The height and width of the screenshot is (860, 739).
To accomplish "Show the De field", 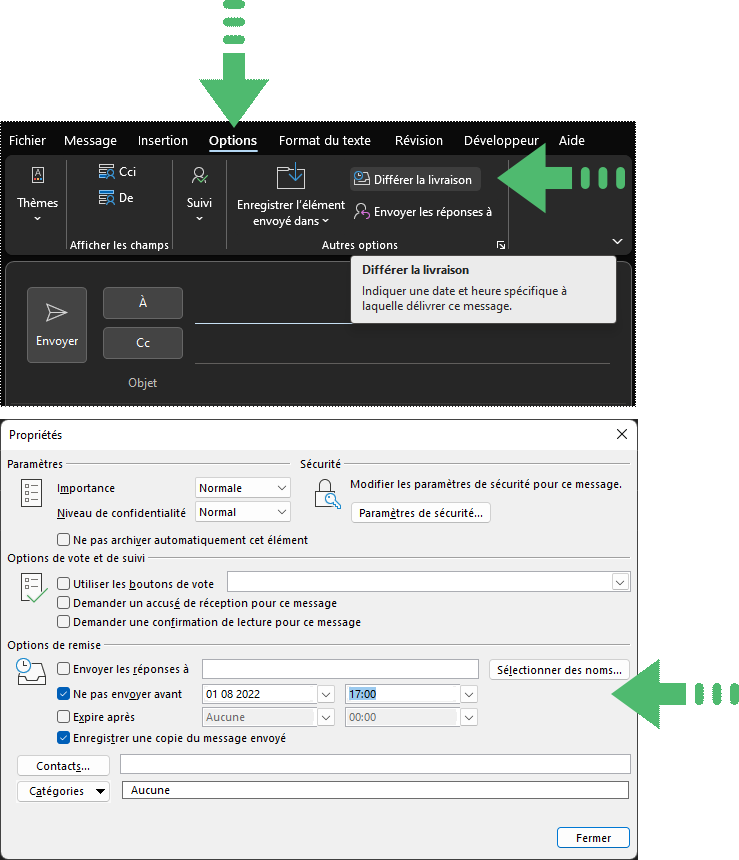I will click(116, 197).
